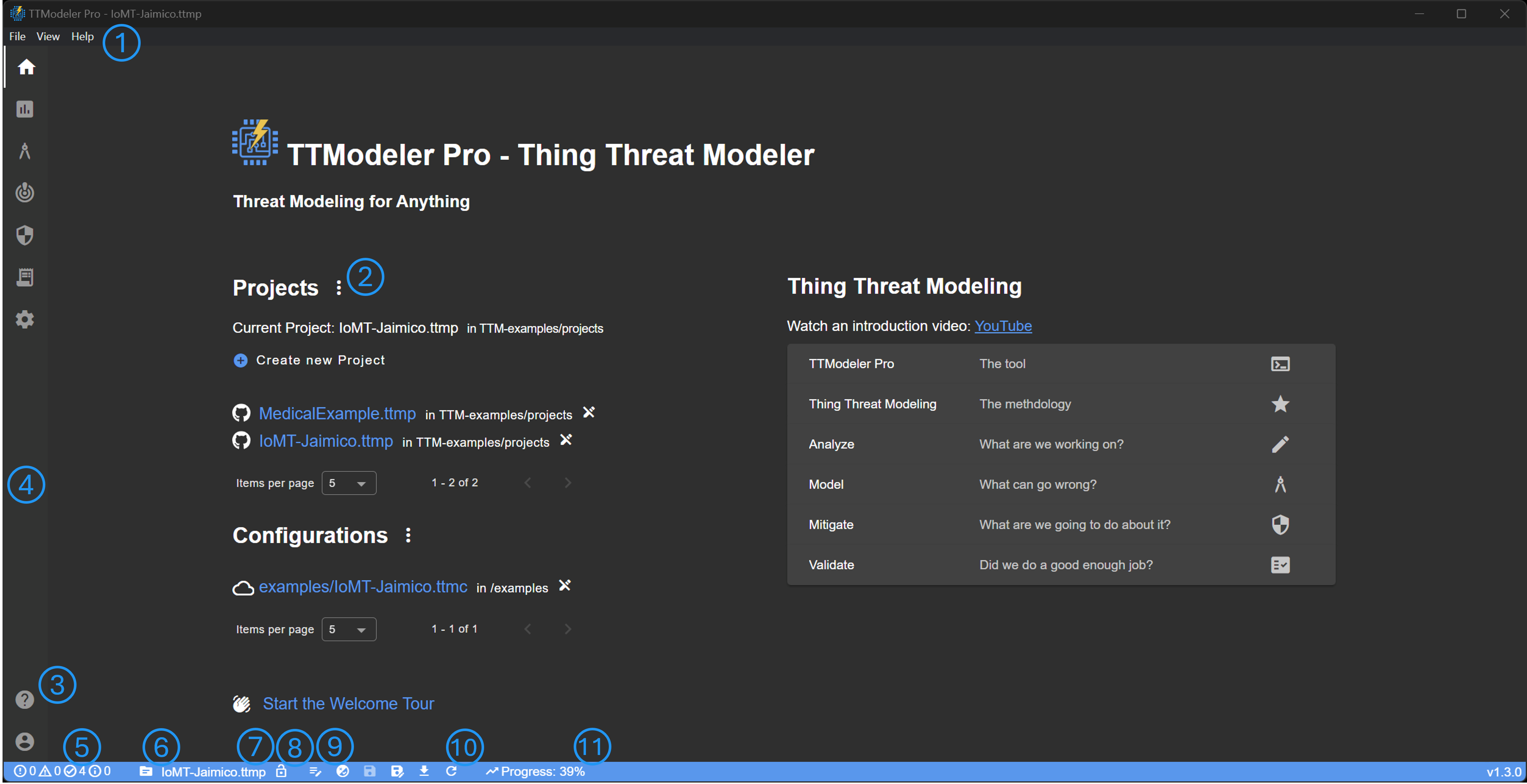1527x784 pixels.
Task: Click the reload icon in status bar
Action: coord(452,772)
